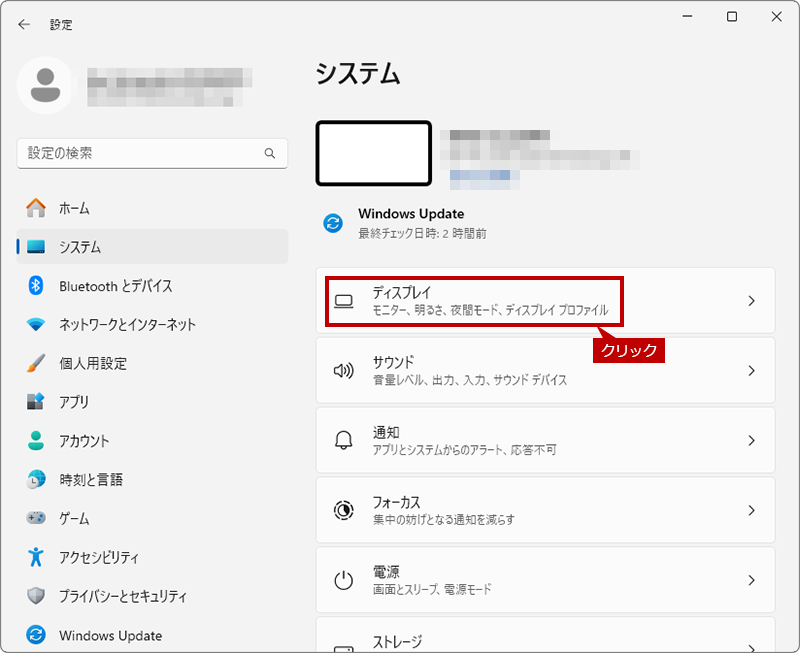Open ホーム in the sidebar
The width and height of the screenshot is (800, 653).
(x=153, y=208)
